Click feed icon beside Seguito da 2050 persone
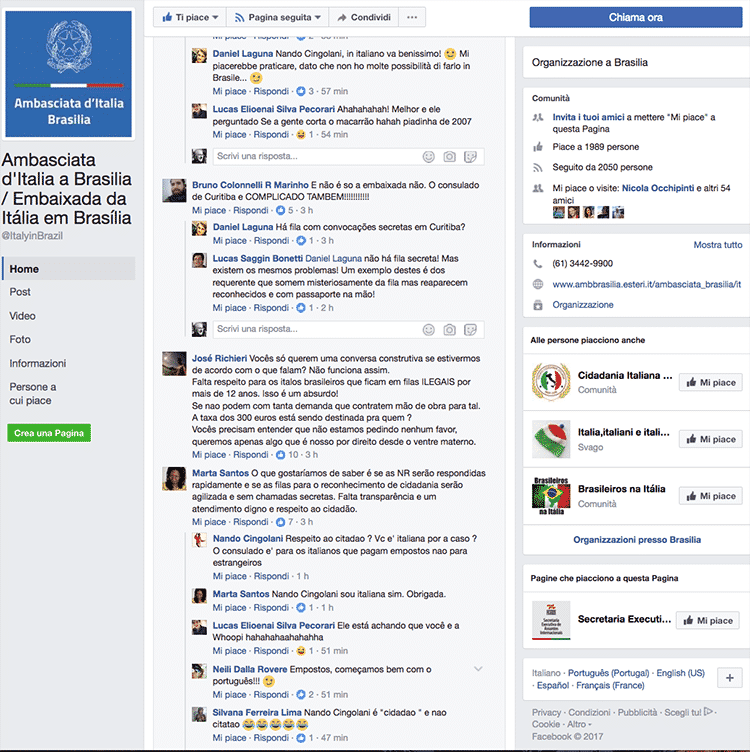Screen dimensions: 750x752 tap(538, 167)
